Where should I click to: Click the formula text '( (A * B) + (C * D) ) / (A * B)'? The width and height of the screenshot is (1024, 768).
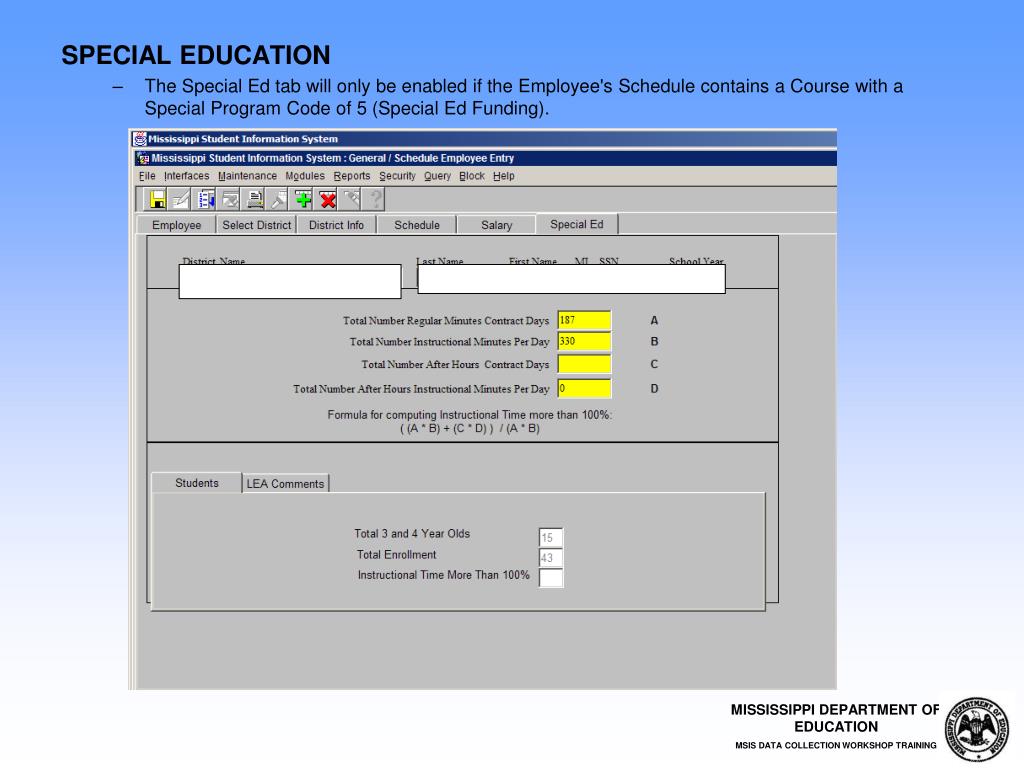[470, 428]
